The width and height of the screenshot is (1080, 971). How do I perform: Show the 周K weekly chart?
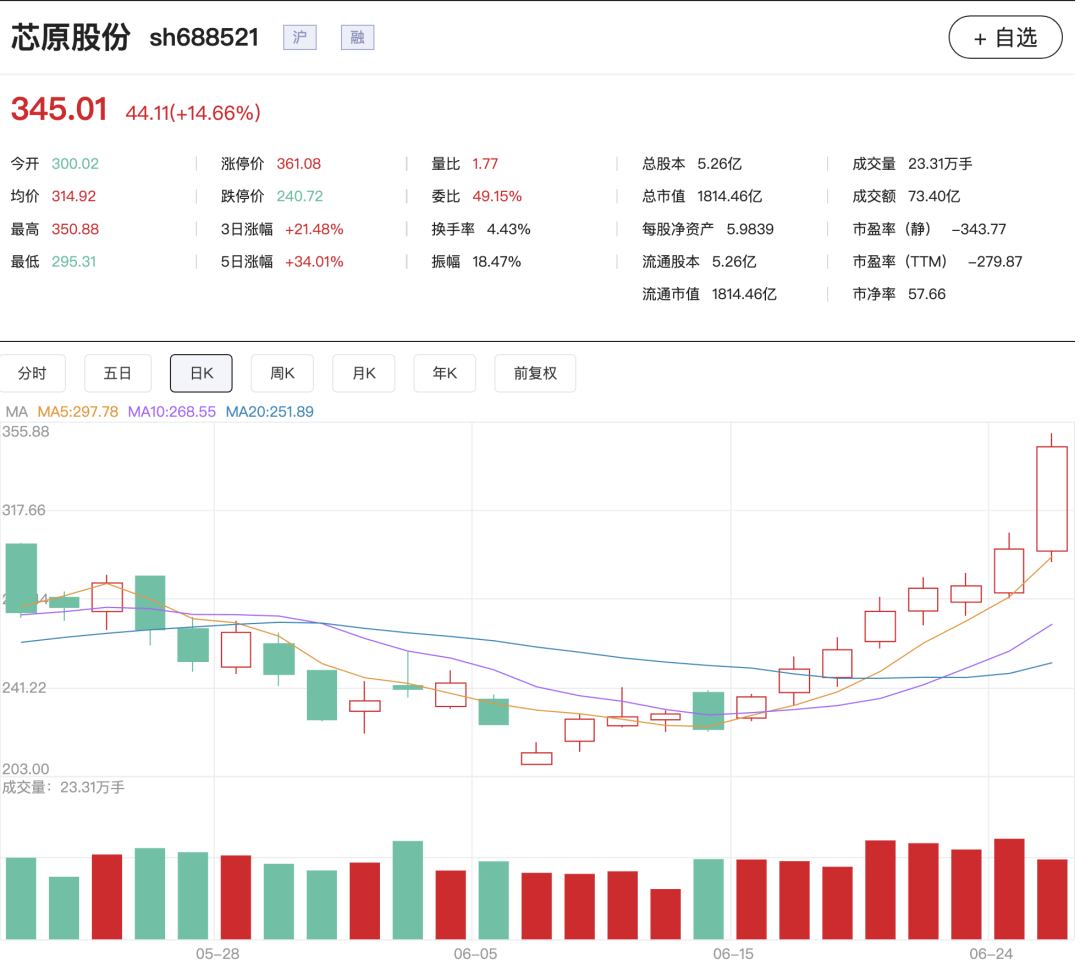282,373
